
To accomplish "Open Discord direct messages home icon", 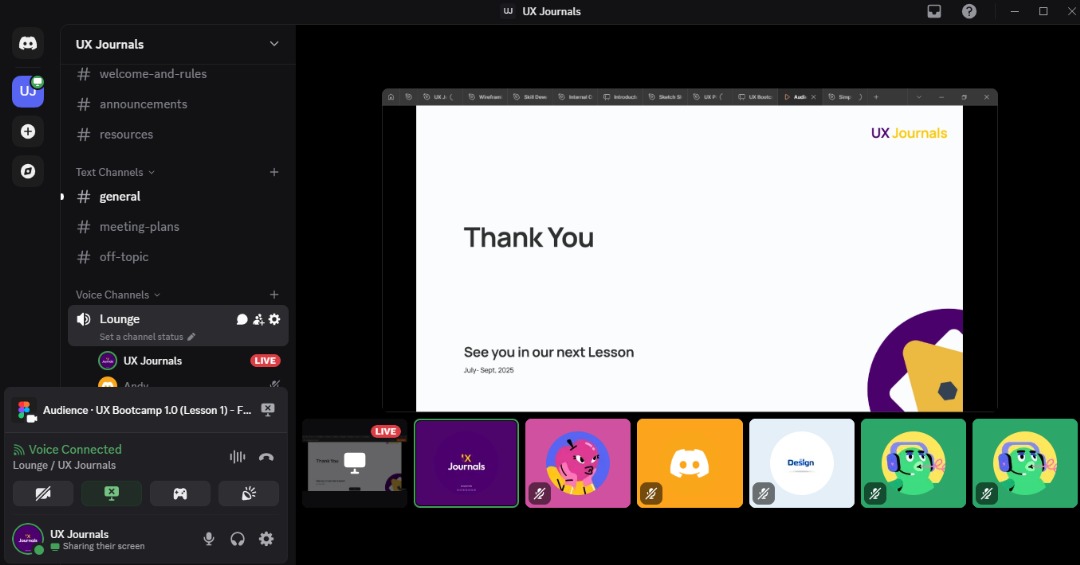I will click(x=28, y=43).
